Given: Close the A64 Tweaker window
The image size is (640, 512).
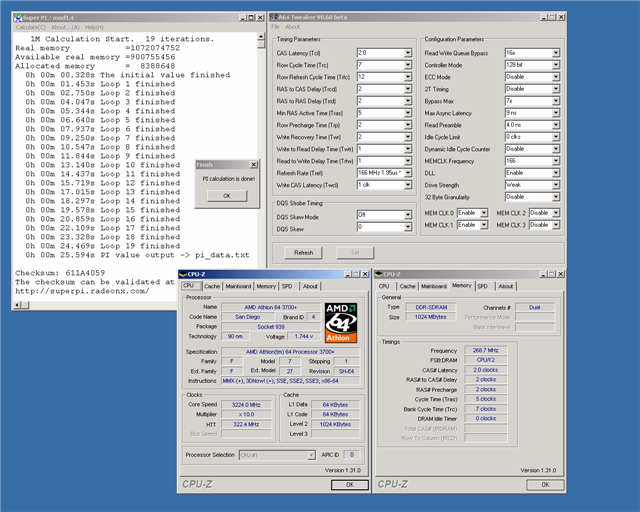Looking at the screenshot, I should [x=559, y=16].
